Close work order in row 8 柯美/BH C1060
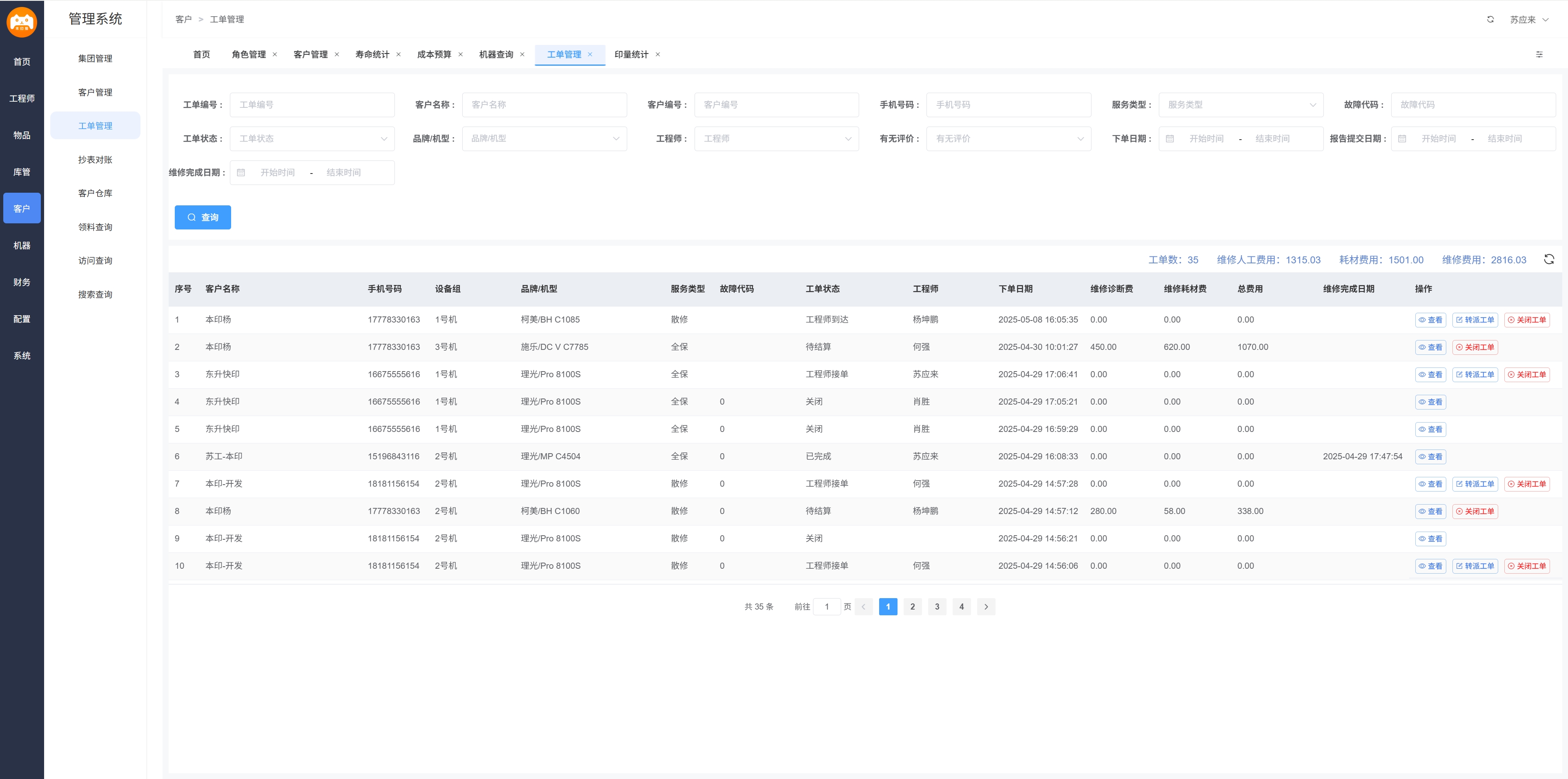 [x=1475, y=512]
